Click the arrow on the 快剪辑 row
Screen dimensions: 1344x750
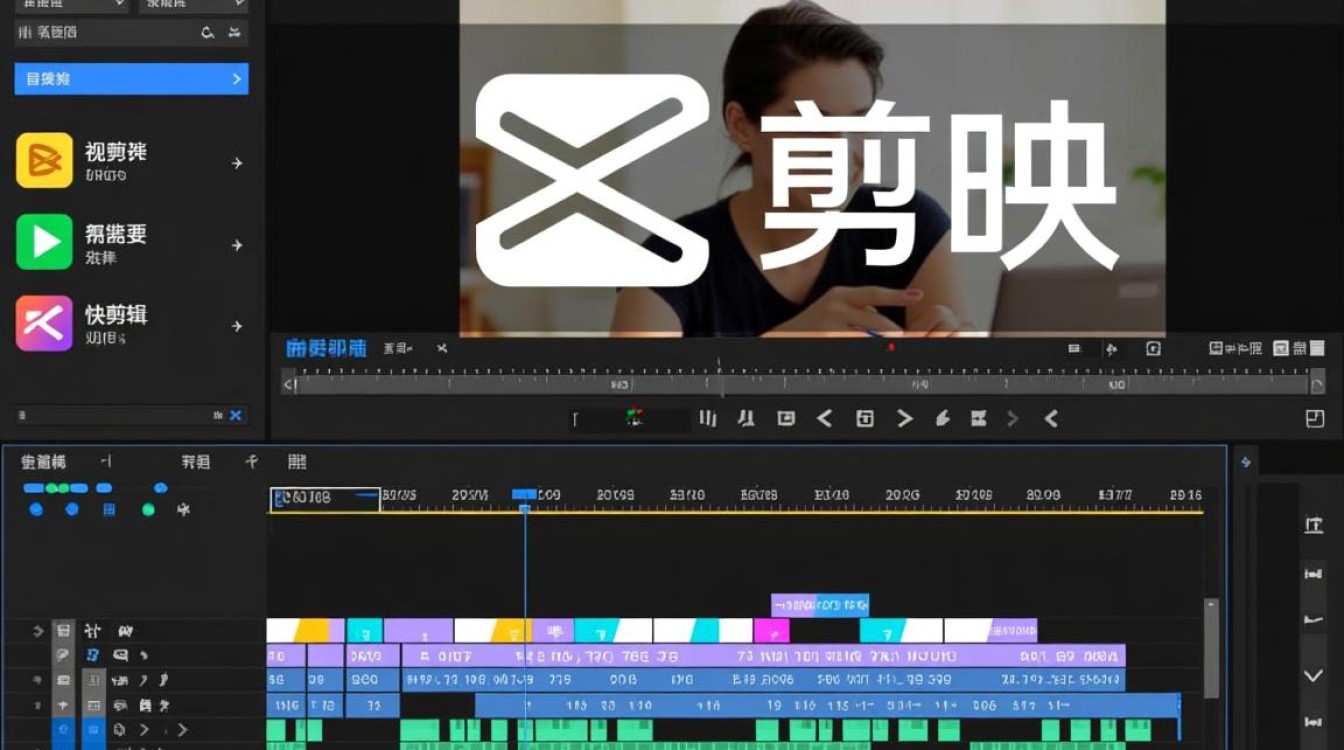[237, 326]
